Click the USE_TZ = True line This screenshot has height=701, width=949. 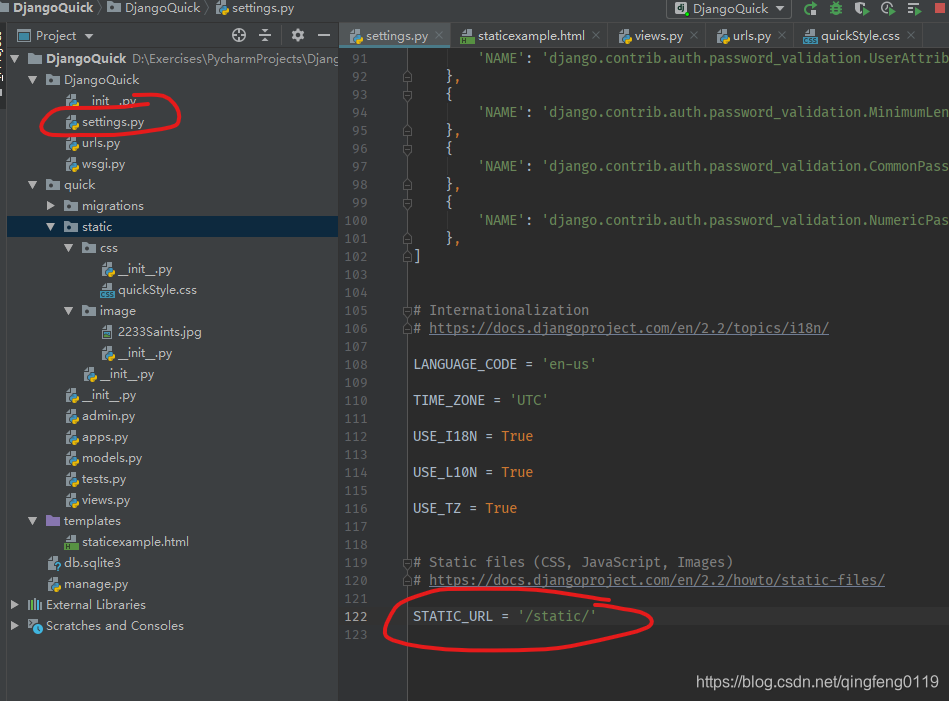point(465,508)
